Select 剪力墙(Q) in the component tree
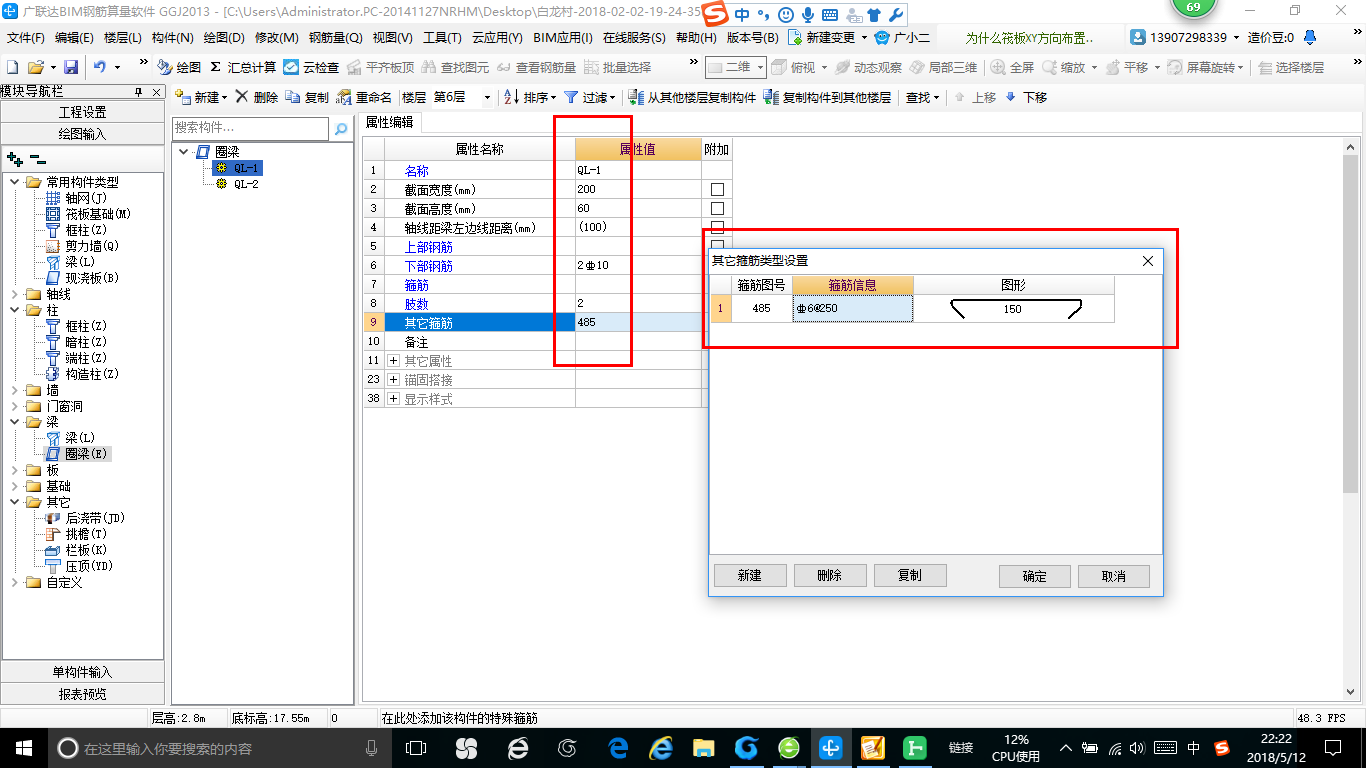Viewport: 1366px width, 768px height. pos(81,246)
